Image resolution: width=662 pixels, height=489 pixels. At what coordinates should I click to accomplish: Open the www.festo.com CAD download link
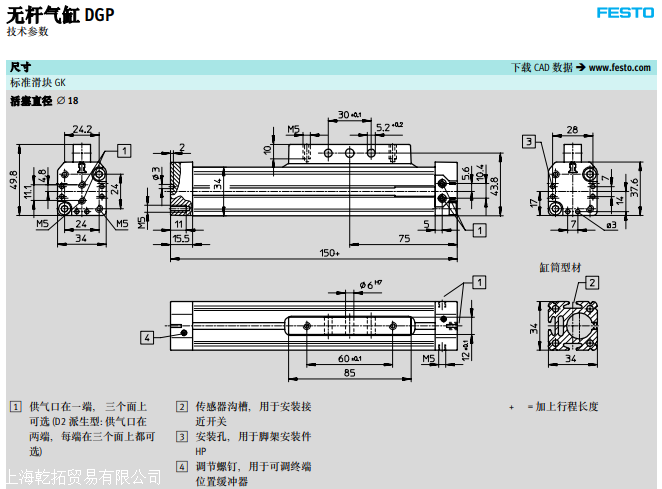(x=620, y=68)
